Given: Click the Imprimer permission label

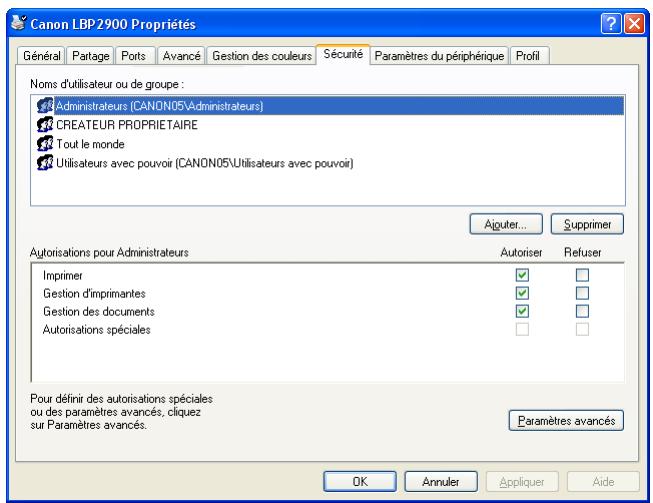Looking at the screenshot, I should (62, 276).
